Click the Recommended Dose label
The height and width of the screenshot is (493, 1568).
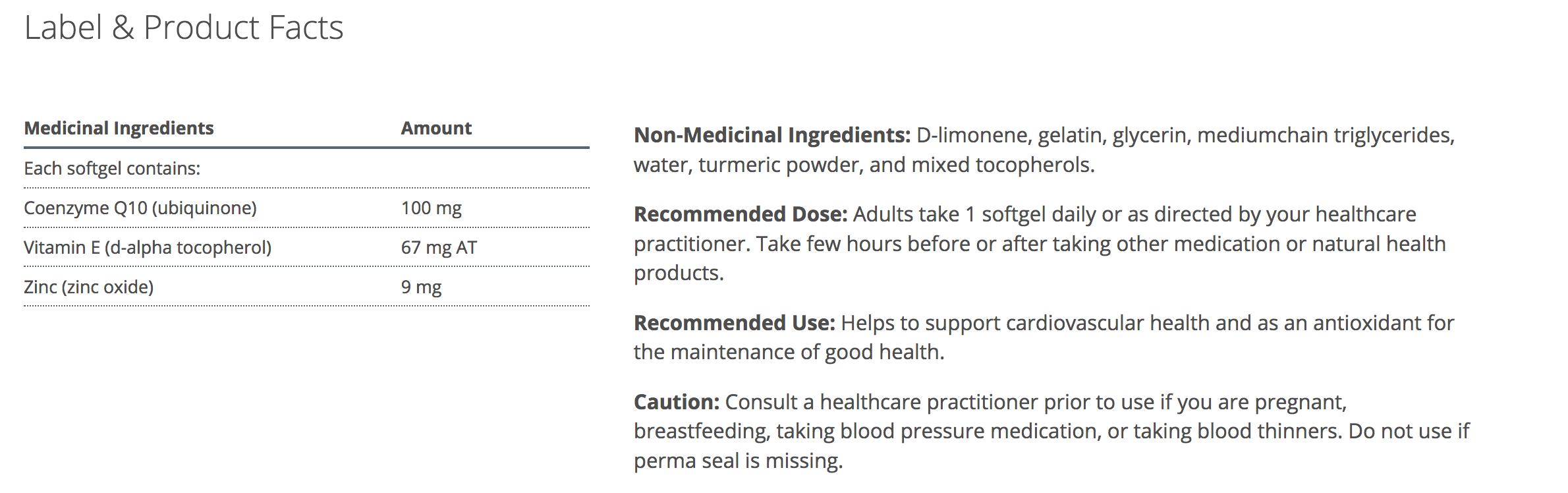(x=741, y=214)
